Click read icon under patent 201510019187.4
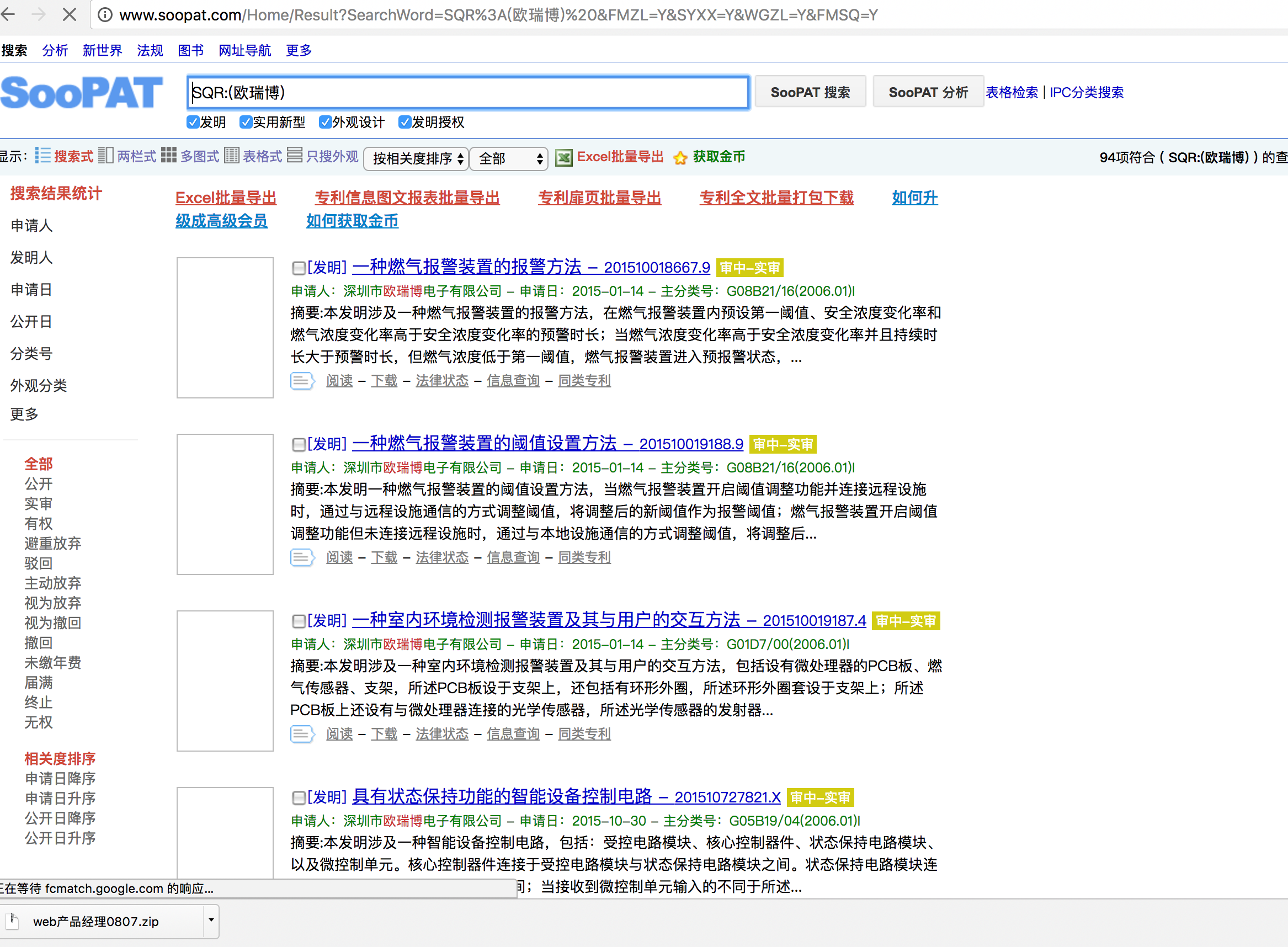Viewport: 1288px width, 947px height. pyautogui.click(x=302, y=734)
